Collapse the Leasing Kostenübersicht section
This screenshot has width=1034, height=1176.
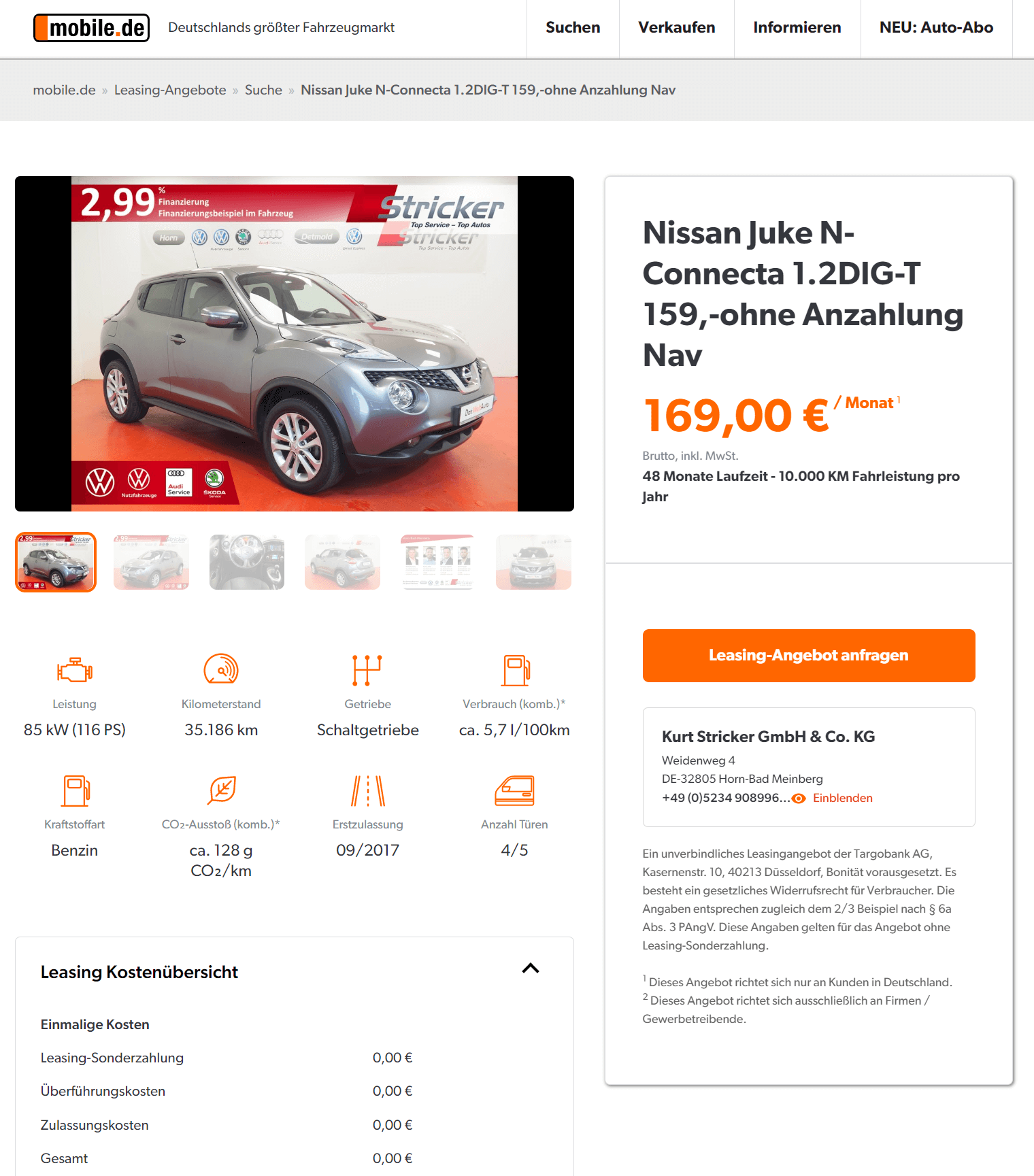[531, 969]
